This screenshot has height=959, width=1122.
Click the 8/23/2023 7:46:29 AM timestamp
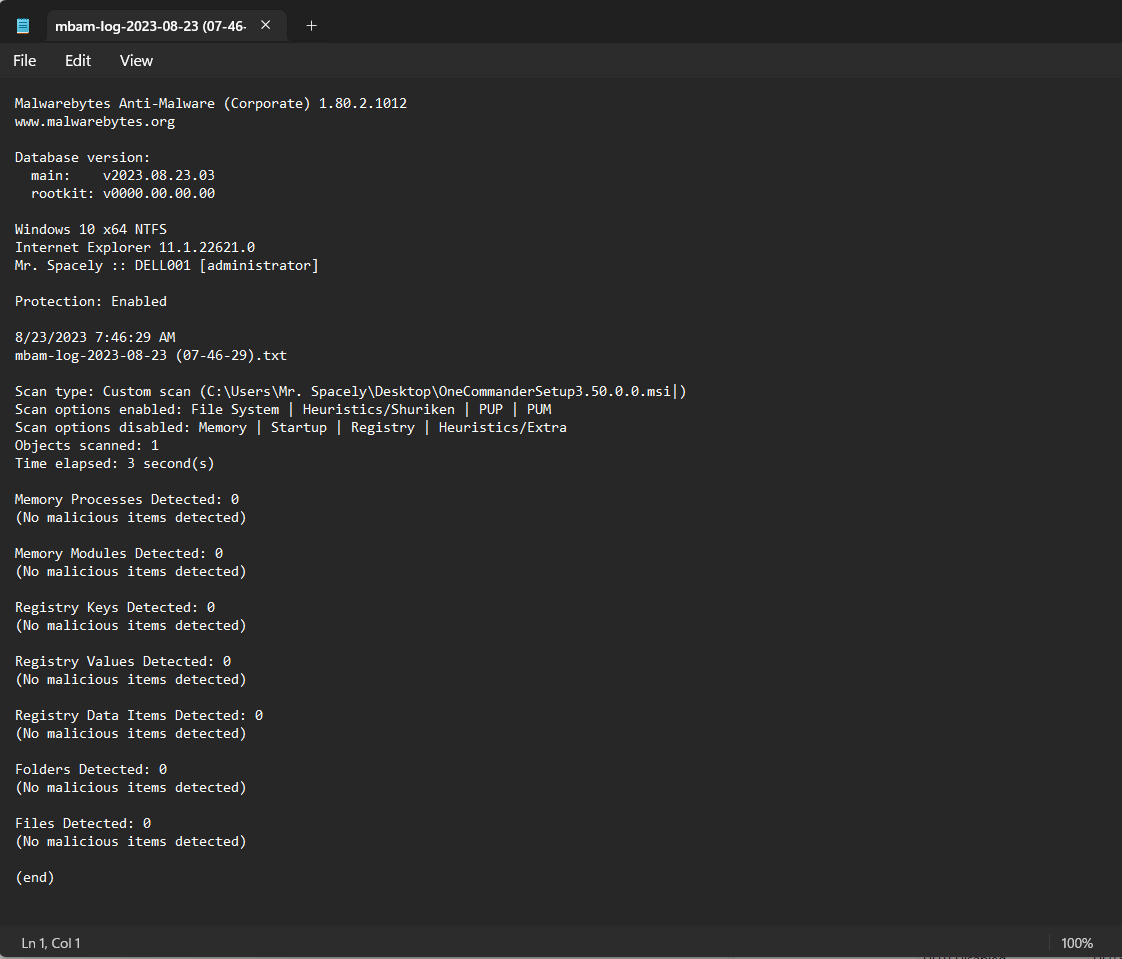94,337
